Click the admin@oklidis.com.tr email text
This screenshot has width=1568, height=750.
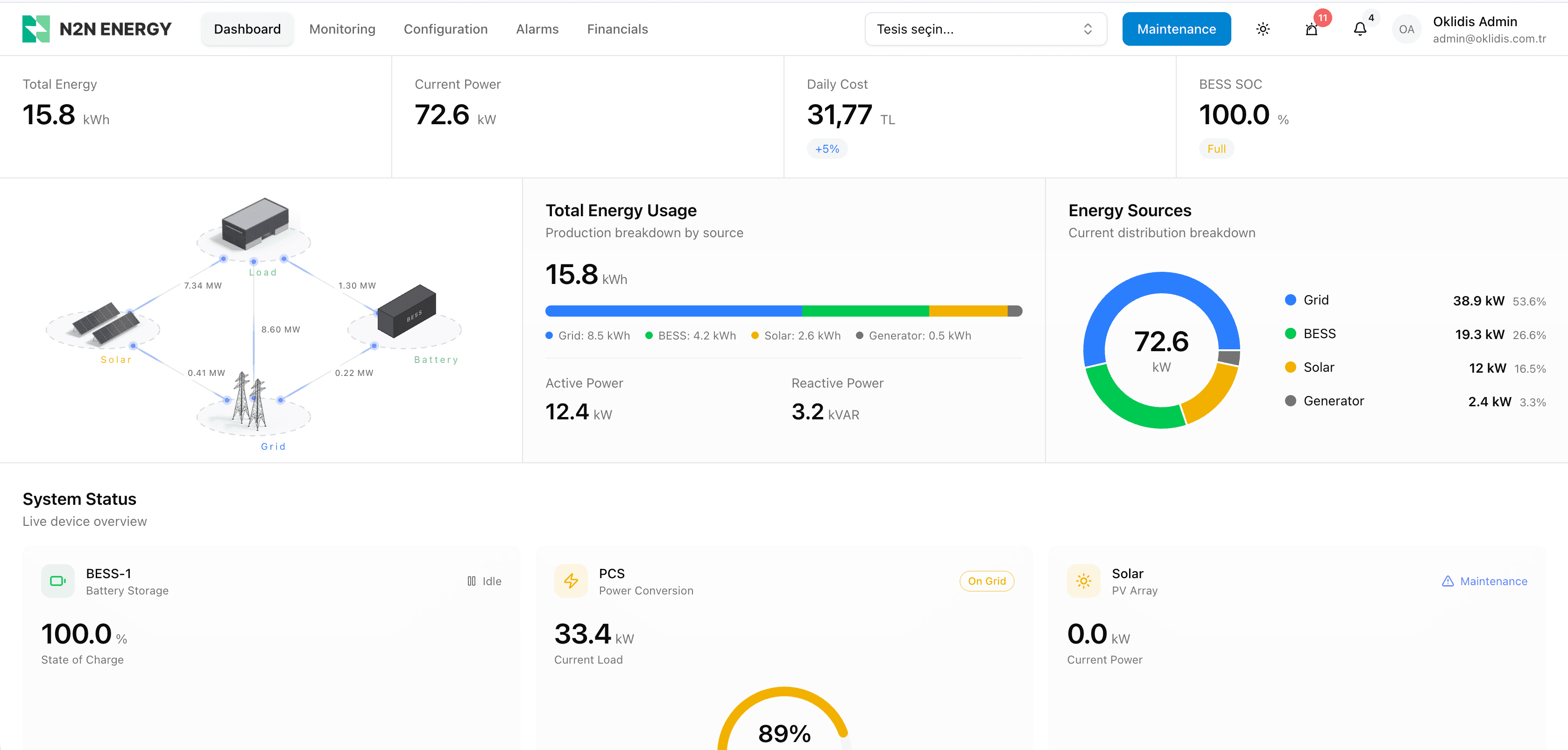1489,38
